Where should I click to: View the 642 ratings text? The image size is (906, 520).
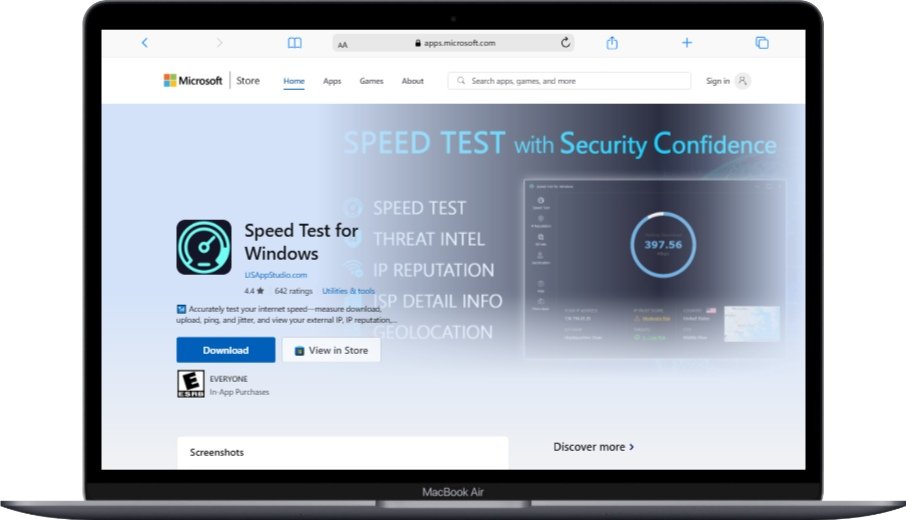tap(294, 291)
